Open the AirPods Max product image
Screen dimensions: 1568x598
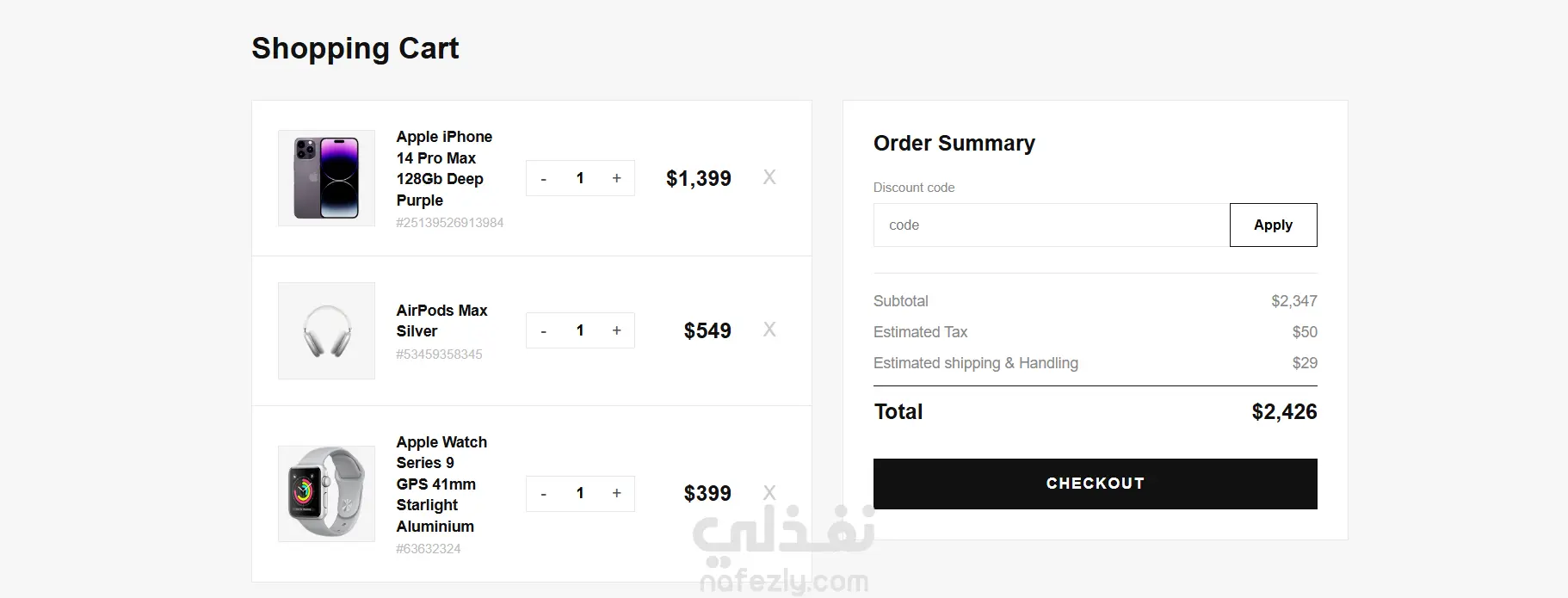(x=326, y=330)
